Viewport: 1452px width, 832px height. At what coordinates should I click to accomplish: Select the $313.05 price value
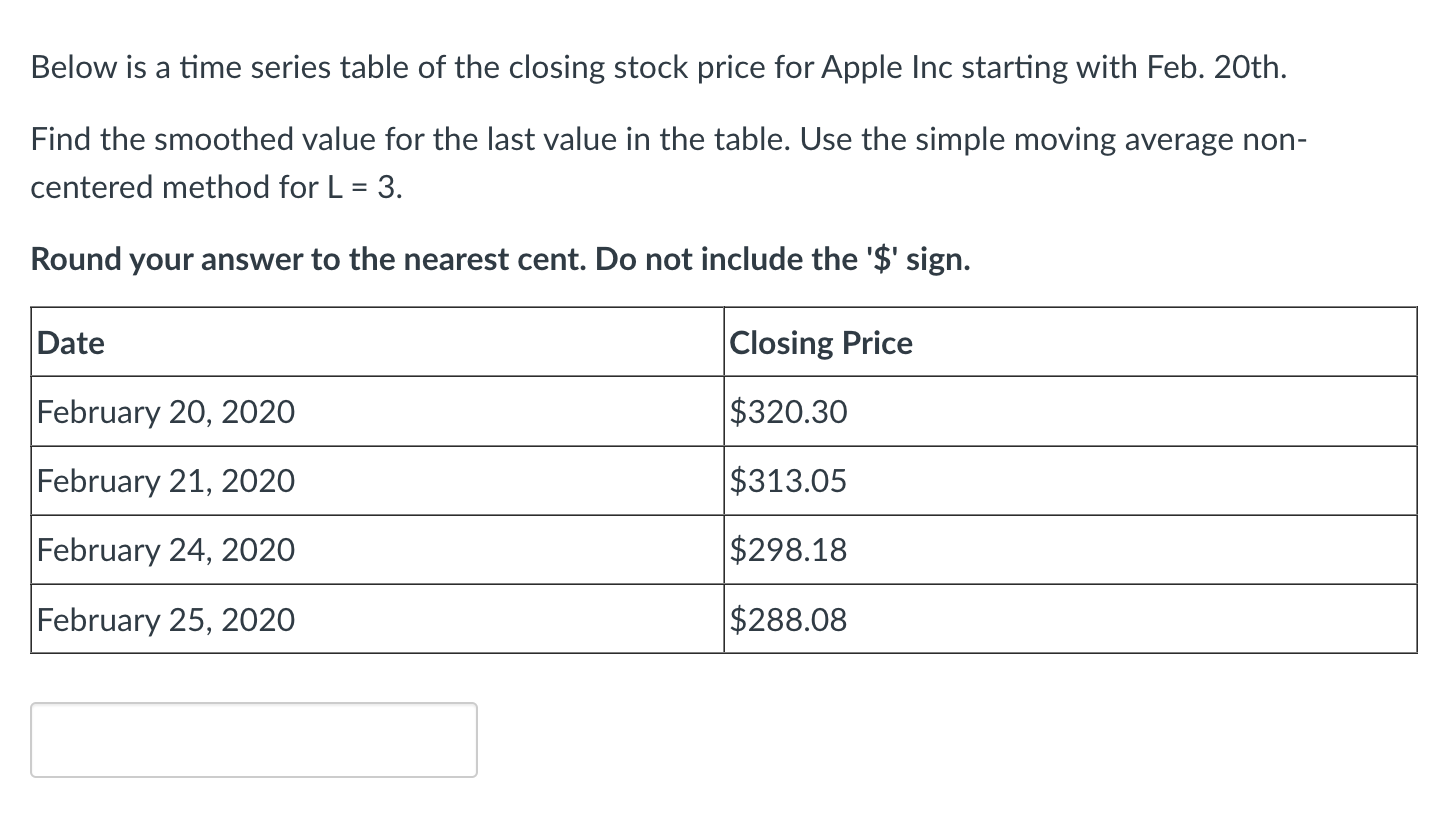[789, 481]
